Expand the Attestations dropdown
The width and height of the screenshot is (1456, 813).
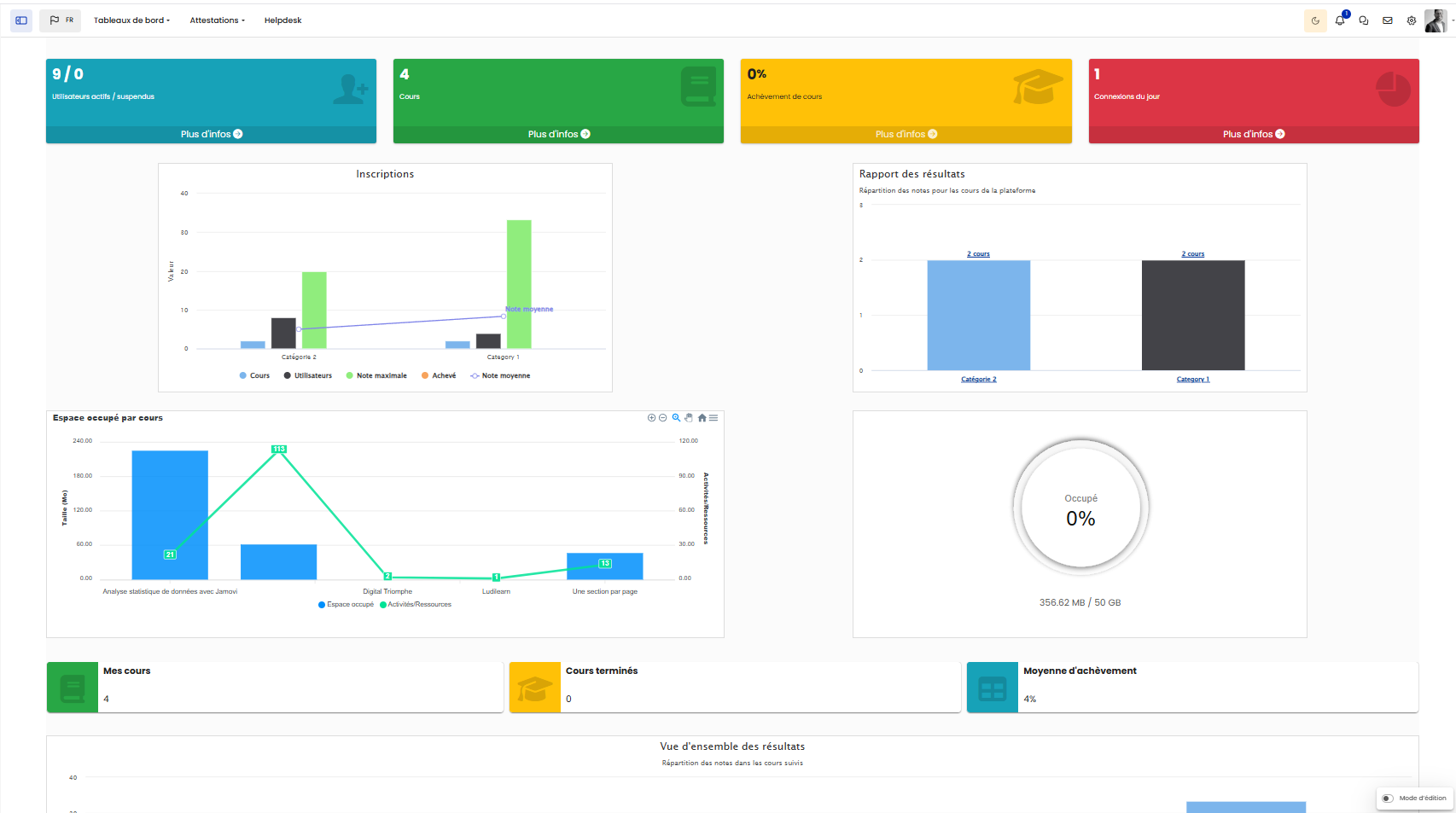[216, 20]
